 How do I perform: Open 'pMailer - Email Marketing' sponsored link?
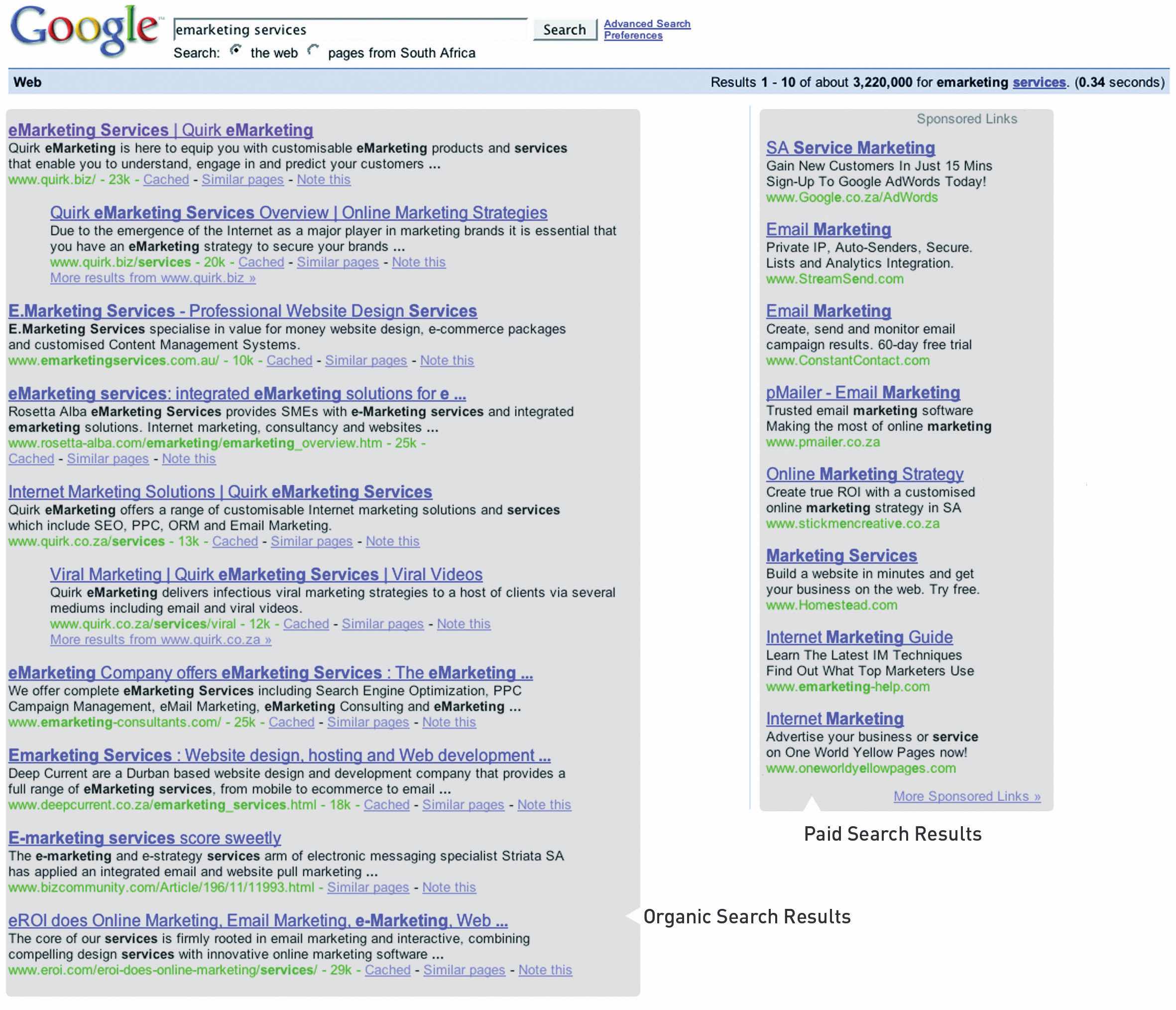[863, 393]
